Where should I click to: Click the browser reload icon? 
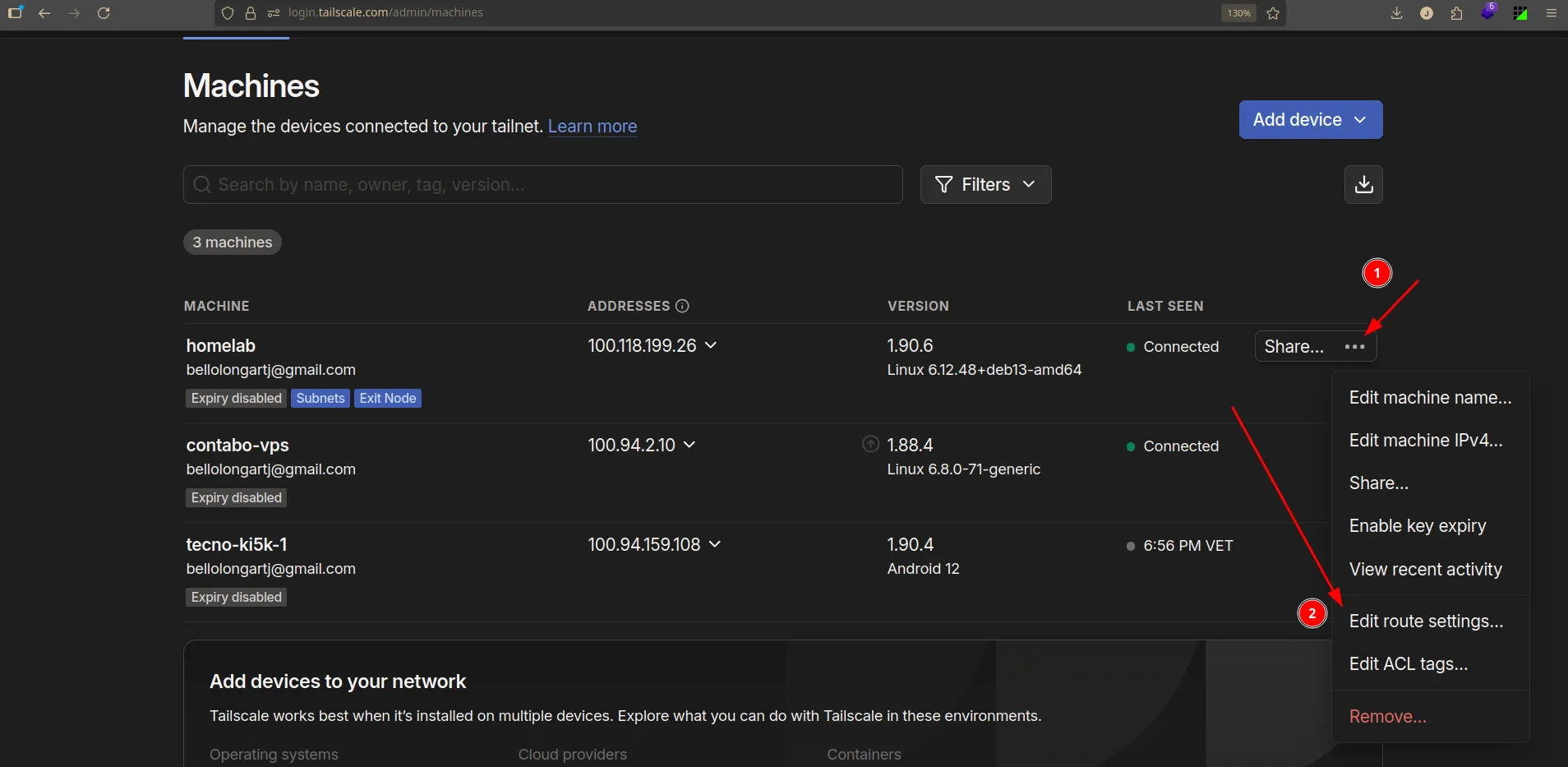pos(104,13)
